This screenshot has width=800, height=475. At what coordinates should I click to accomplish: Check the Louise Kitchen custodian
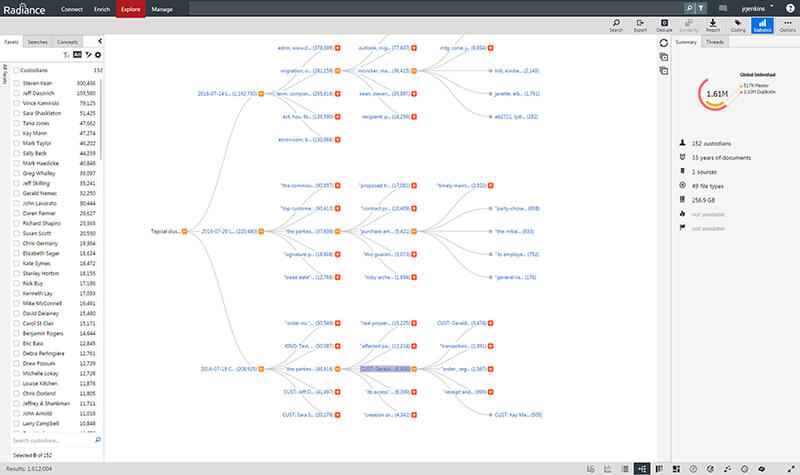point(16,383)
